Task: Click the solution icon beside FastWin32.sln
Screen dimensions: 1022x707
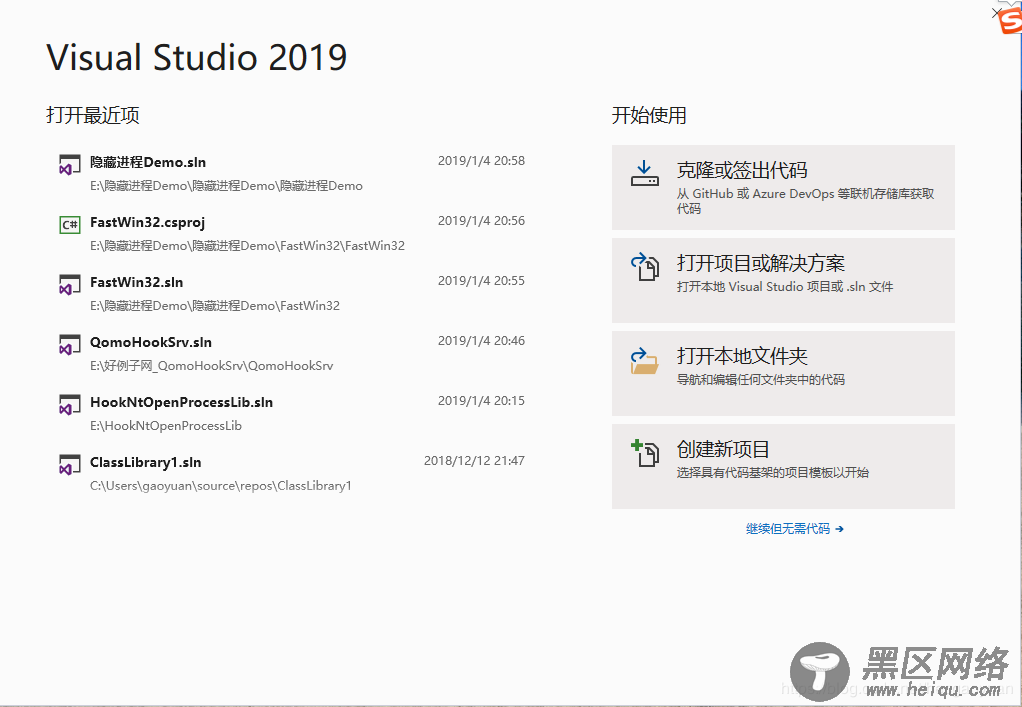Action: (70, 285)
